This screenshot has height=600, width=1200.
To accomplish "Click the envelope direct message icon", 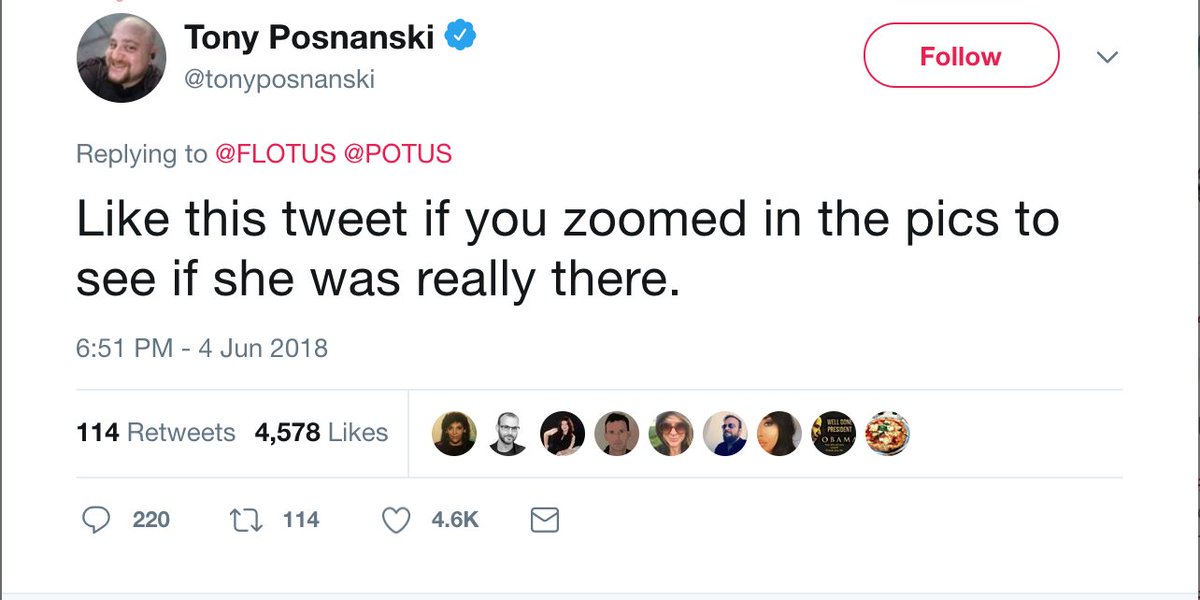I will point(544,520).
